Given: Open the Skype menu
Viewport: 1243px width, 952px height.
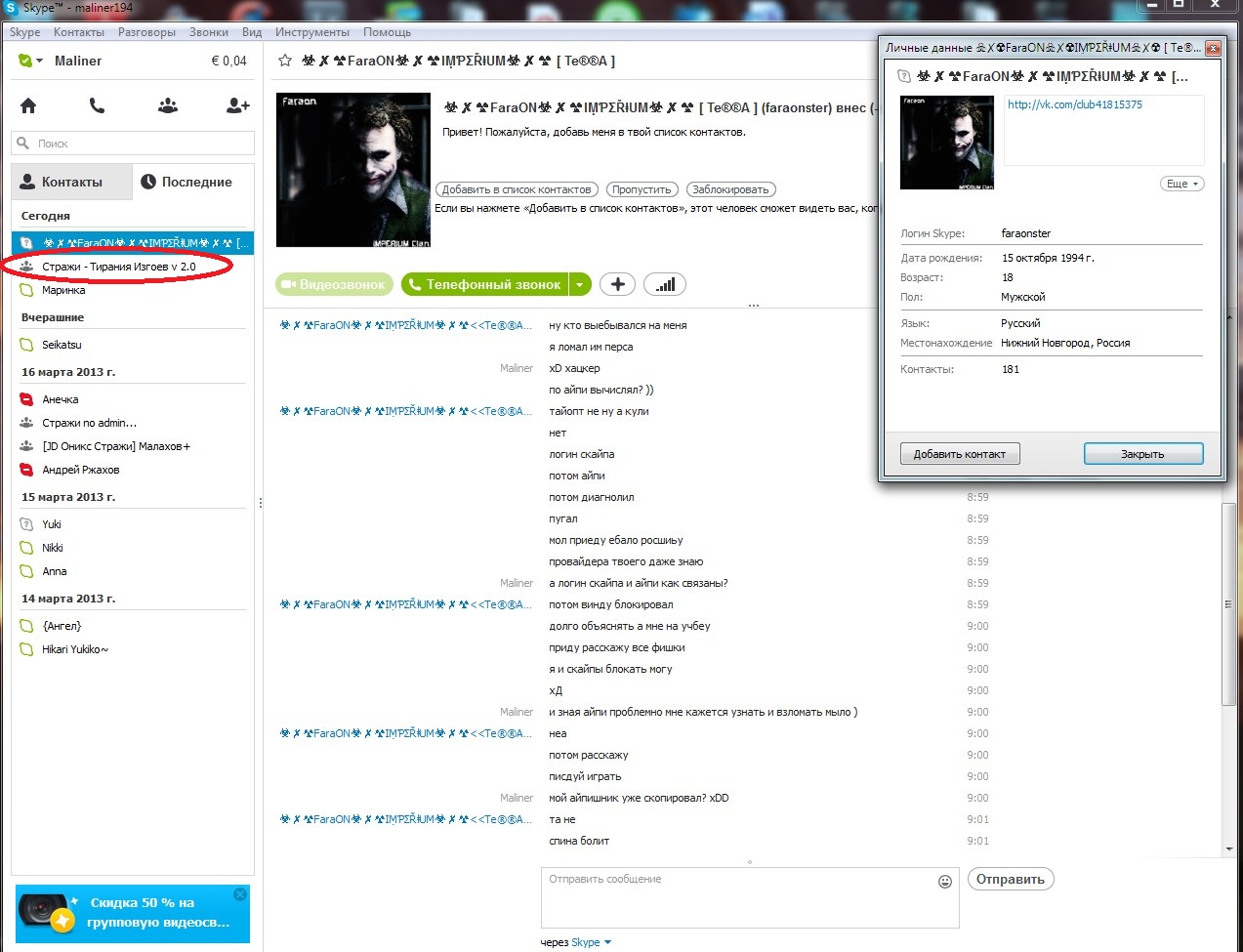Looking at the screenshot, I should pos(25,32).
